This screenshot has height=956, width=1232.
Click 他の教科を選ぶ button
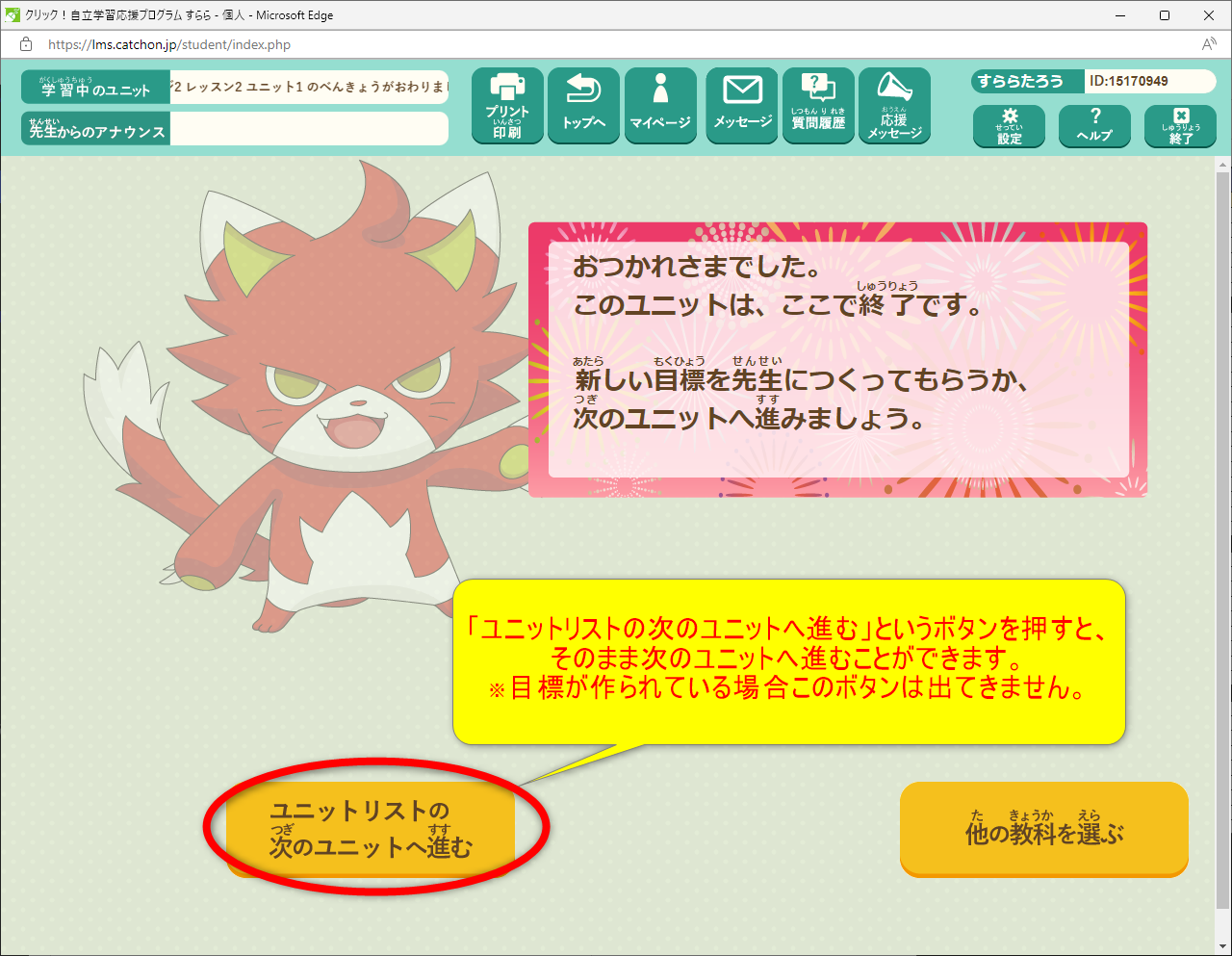(x=1044, y=829)
